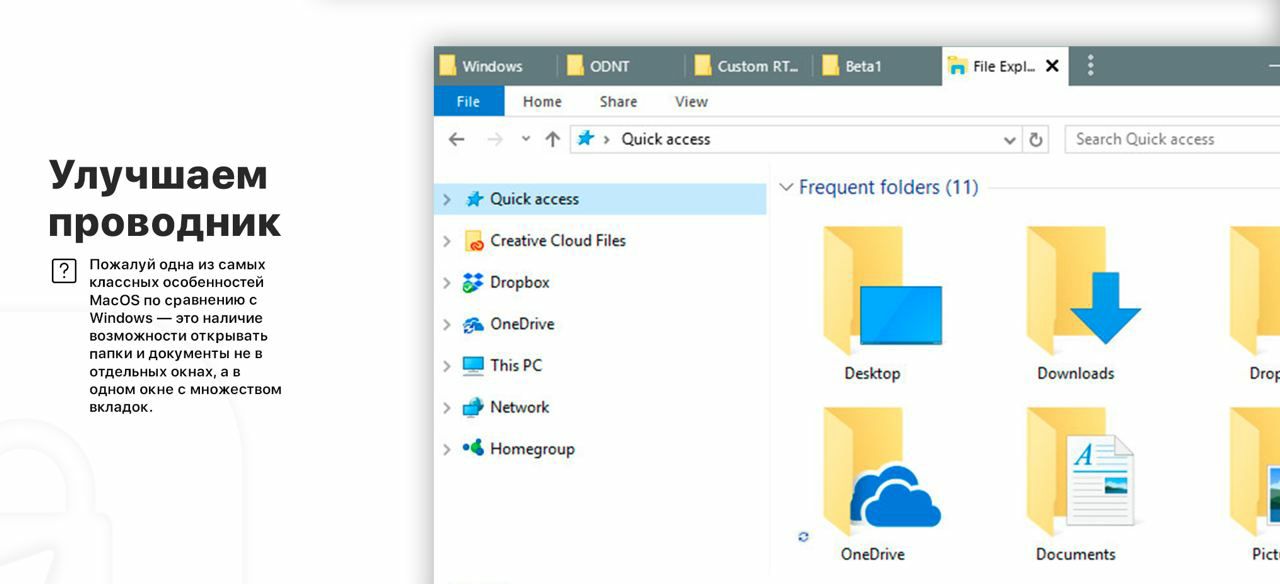The image size is (1280, 584).
Task: Click the ODNT tab folder icon
Action: 575,66
